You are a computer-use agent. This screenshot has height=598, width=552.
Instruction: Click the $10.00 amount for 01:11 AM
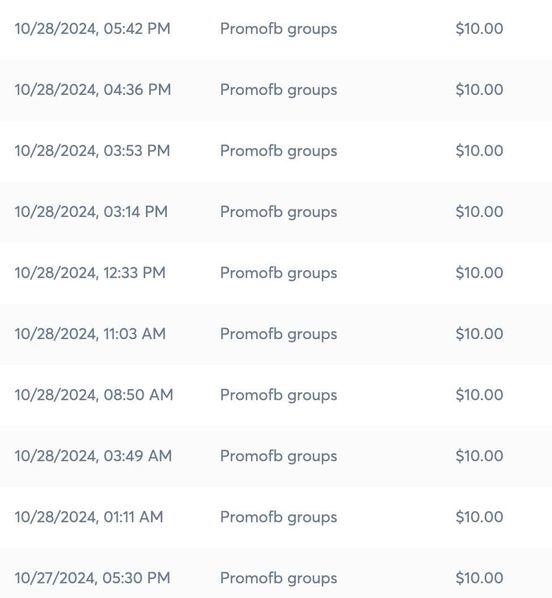479,517
